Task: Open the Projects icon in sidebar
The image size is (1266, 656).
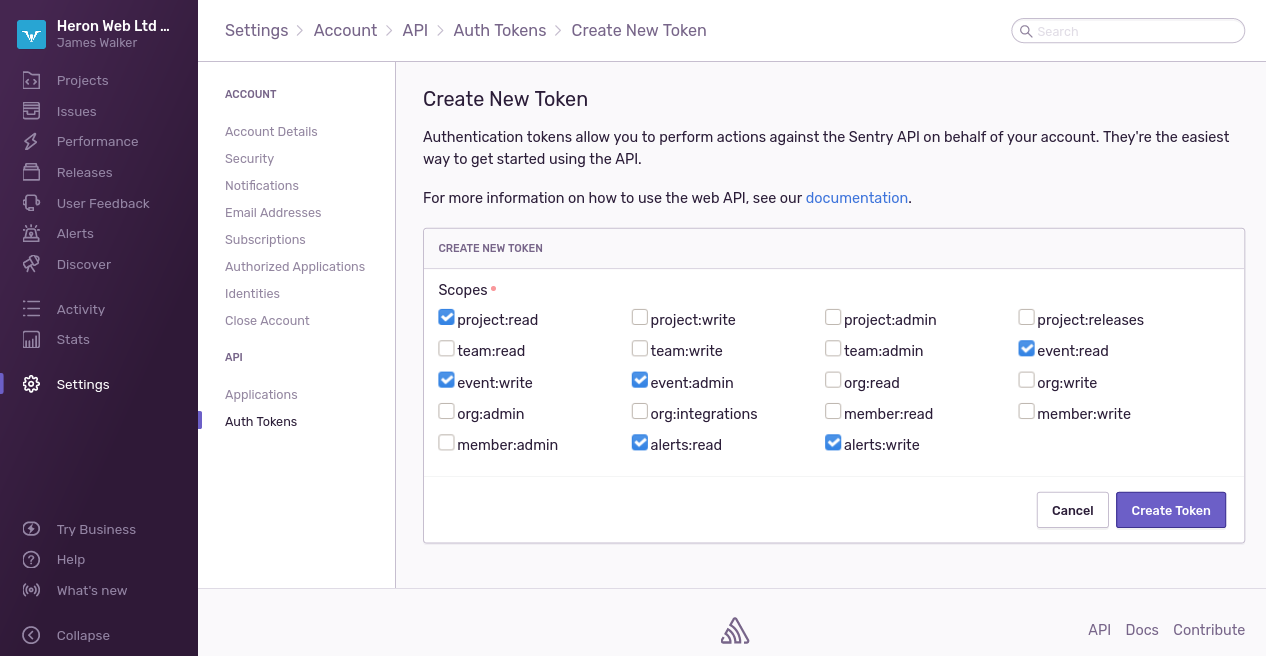Action: tap(32, 80)
